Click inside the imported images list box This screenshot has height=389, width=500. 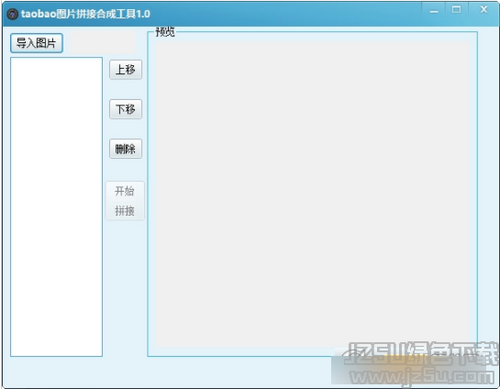(56, 207)
